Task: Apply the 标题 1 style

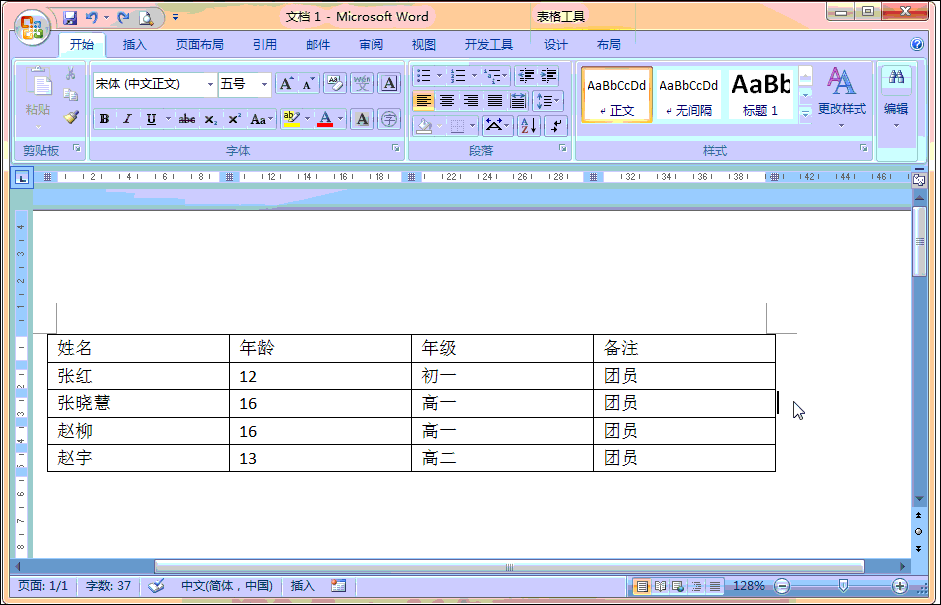Action: click(x=760, y=94)
